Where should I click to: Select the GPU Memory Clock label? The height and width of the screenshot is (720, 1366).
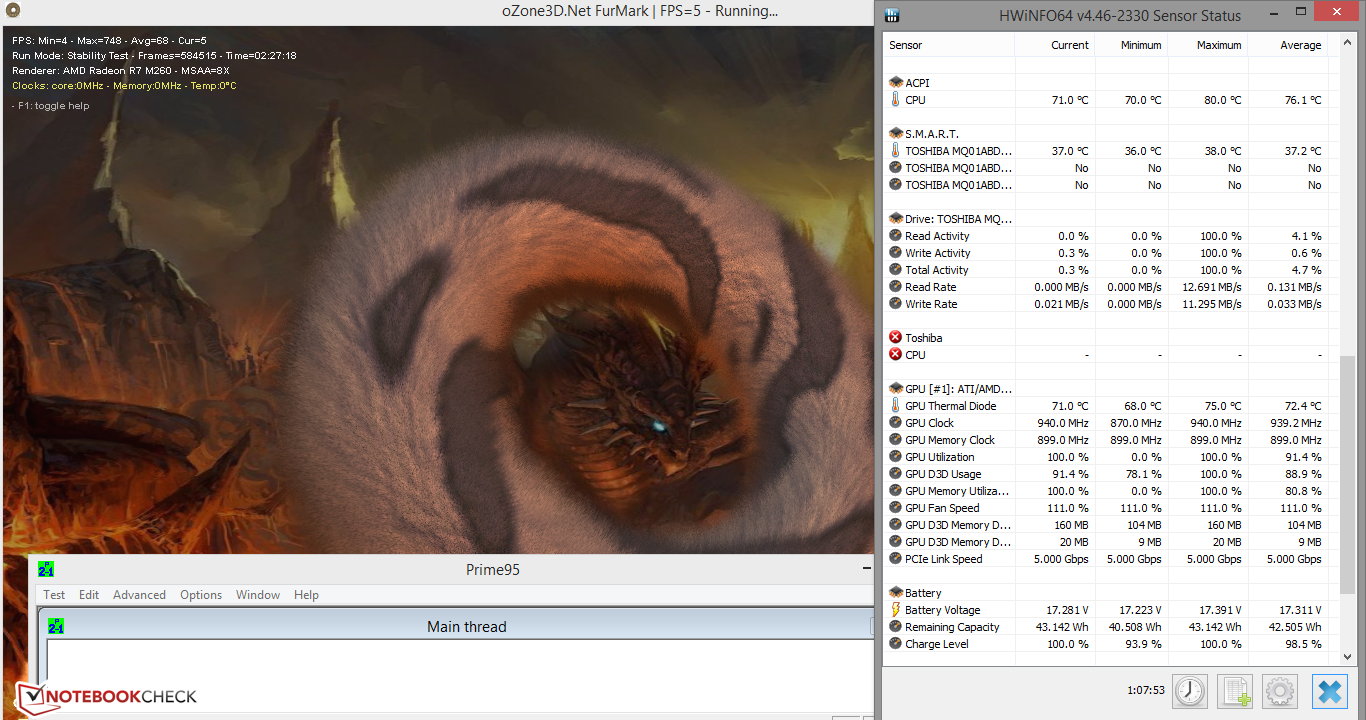950,440
